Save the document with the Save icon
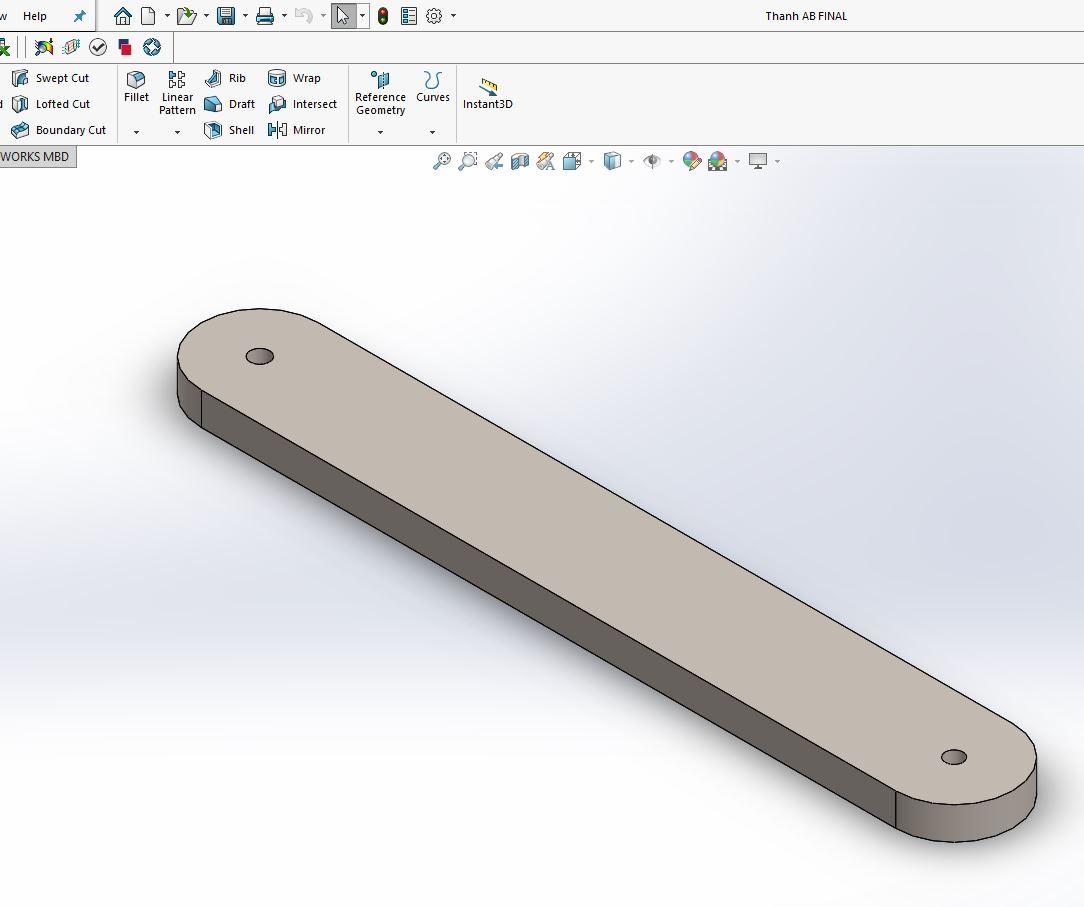This screenshot has width=1084, height=907. (x=225, y=16)
